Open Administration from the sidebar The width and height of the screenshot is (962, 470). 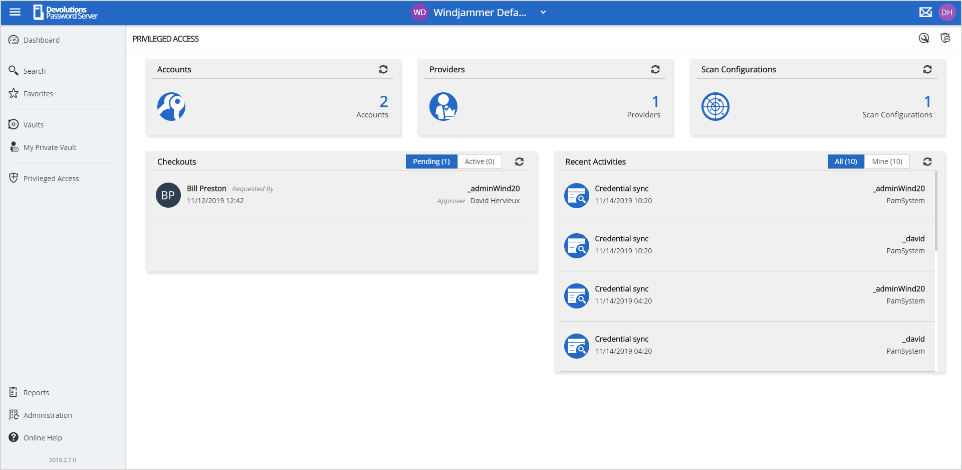(x=47, y=415)
